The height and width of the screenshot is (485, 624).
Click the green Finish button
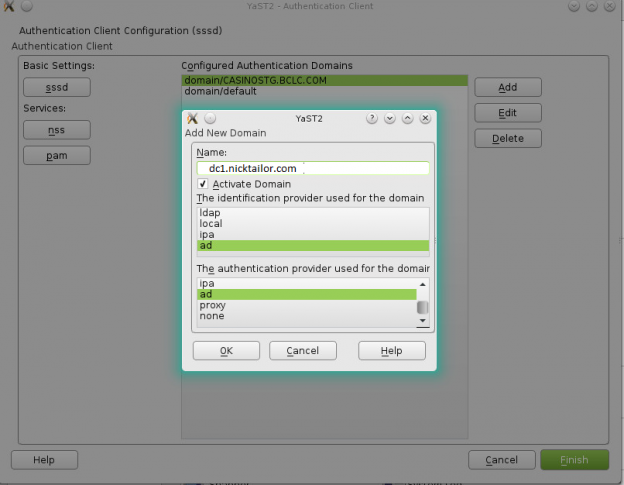574,460
